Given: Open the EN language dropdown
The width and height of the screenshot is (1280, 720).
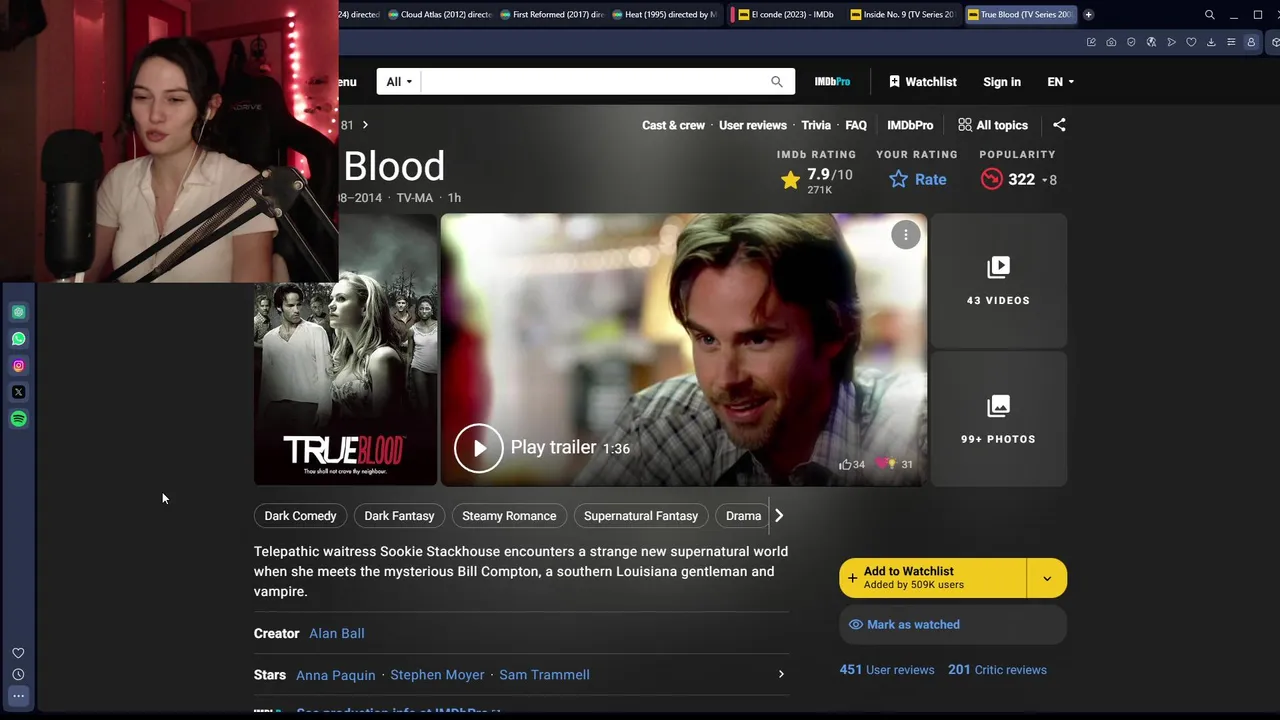Looking at the screenshot, I should [1060, 82].
